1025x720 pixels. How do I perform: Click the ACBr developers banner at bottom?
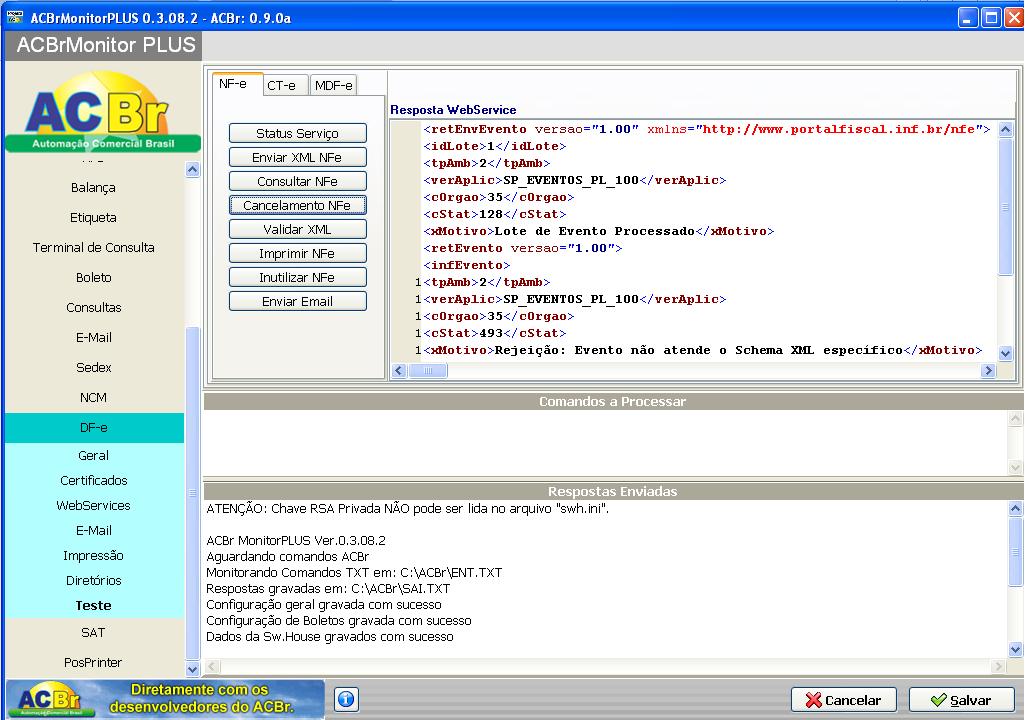tap(165, 698)
